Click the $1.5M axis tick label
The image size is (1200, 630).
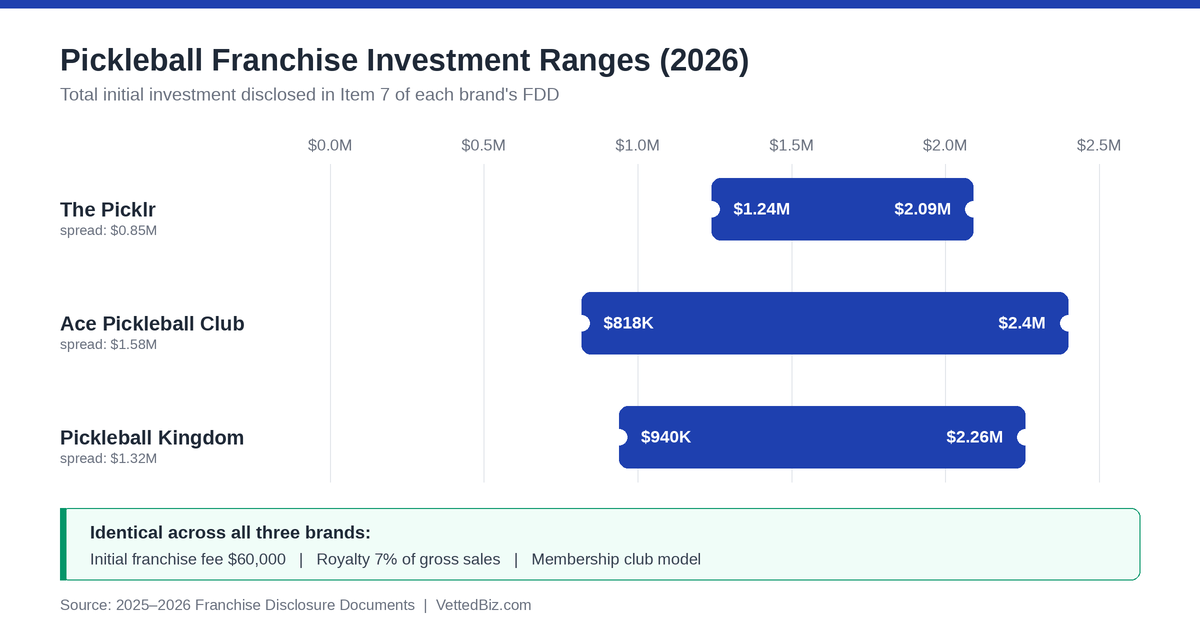click(x=792, y=145)
